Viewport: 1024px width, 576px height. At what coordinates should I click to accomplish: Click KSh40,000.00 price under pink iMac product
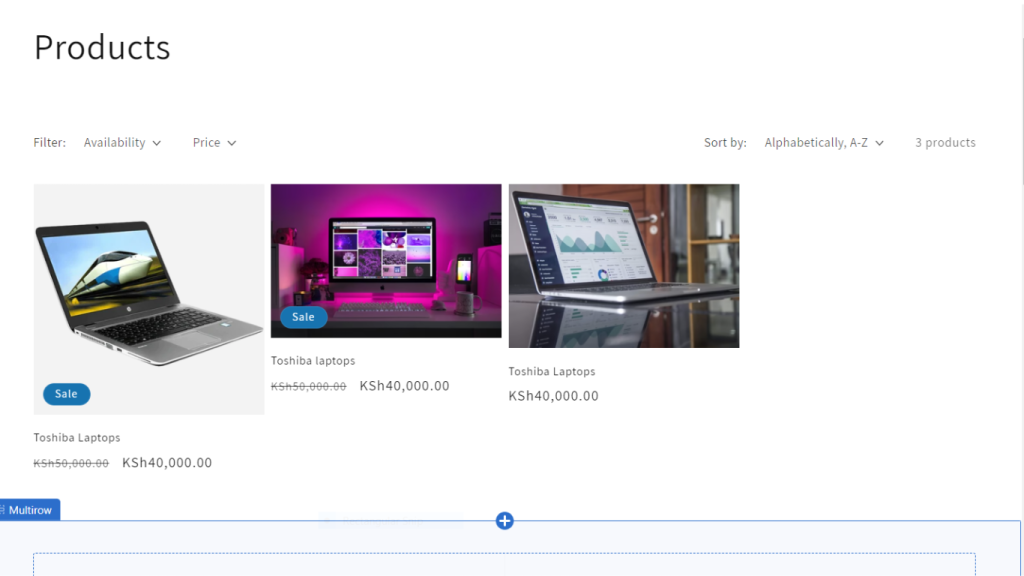point(404,386)
